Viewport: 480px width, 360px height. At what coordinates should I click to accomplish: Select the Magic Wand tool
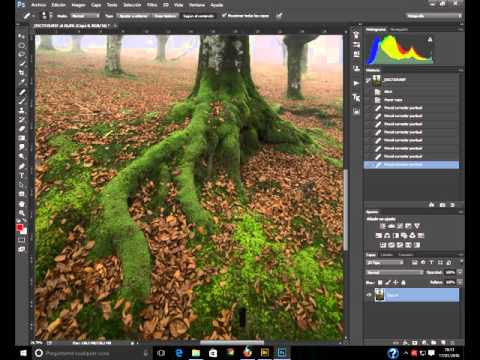pos(22,63)
